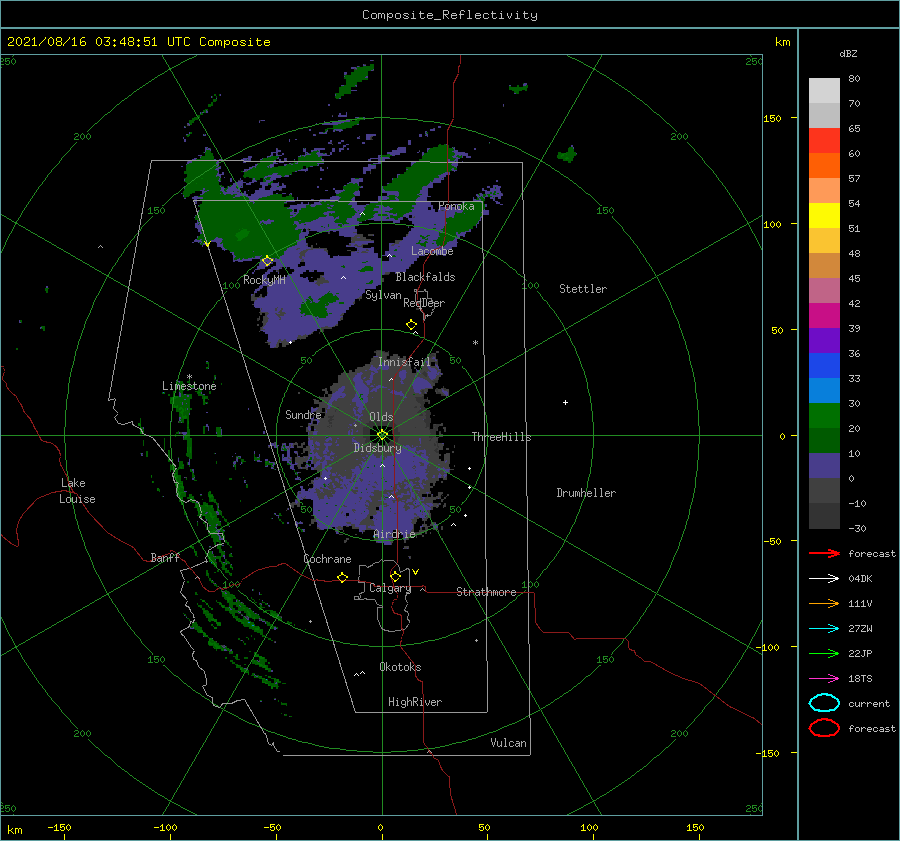Click the blue 36 dBZ color swatch
The height and width of the screenshot is (841, 900).
pyautogui.click(x=824, y=366)
